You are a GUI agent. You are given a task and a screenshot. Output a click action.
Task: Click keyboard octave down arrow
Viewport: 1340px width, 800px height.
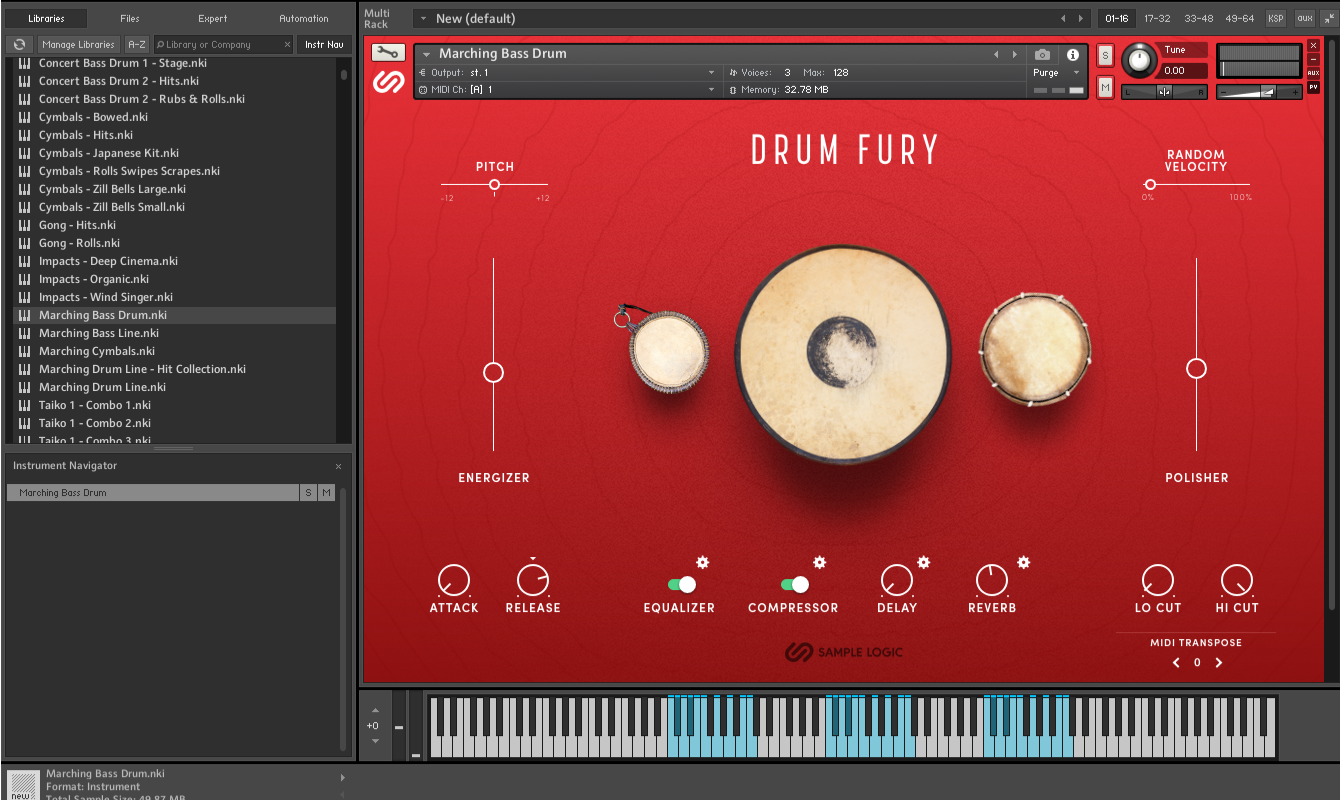(375, 741)
